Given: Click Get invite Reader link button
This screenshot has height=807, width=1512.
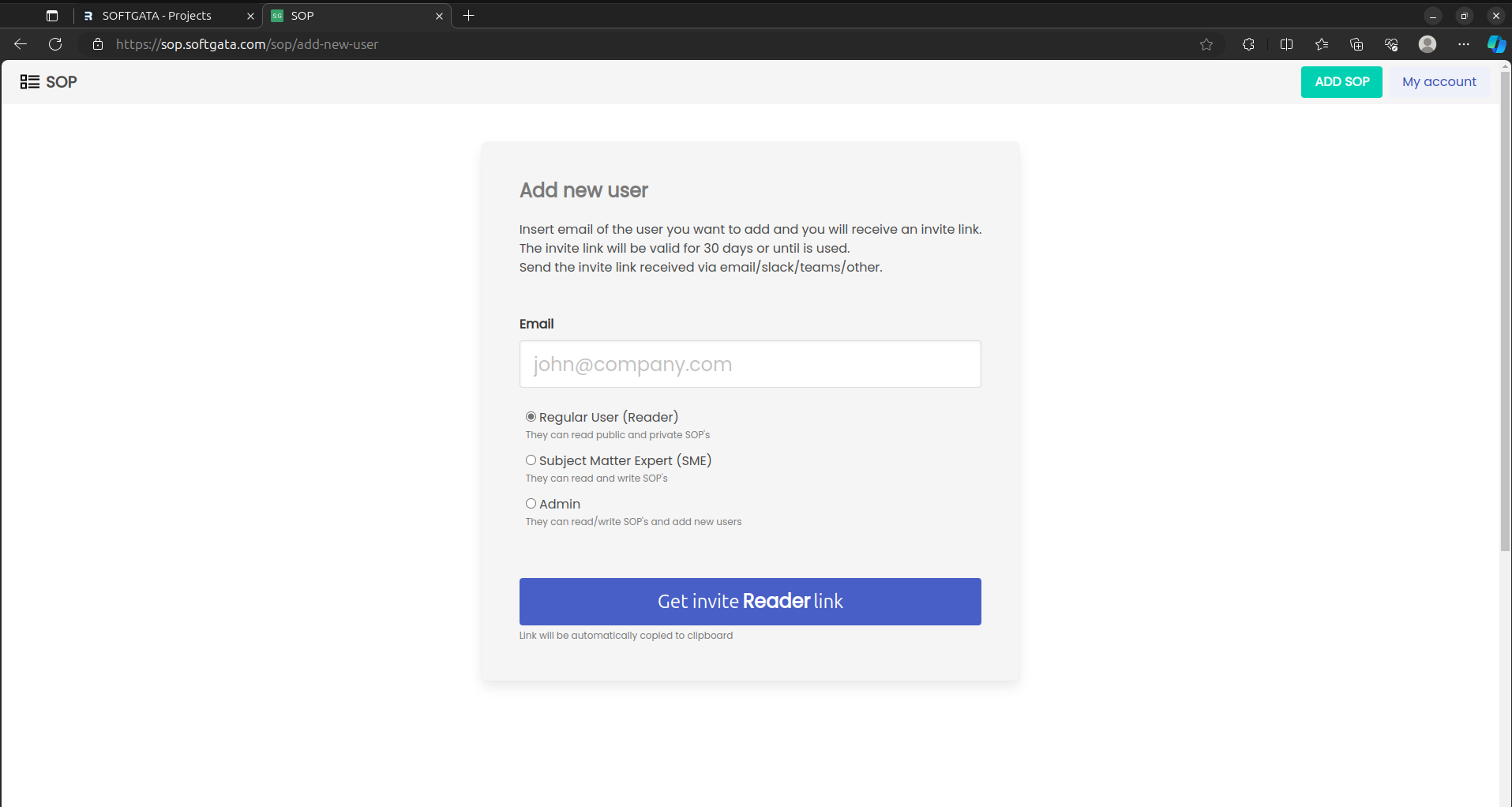Looking at the screenshot, I should [x=749, y=602].
